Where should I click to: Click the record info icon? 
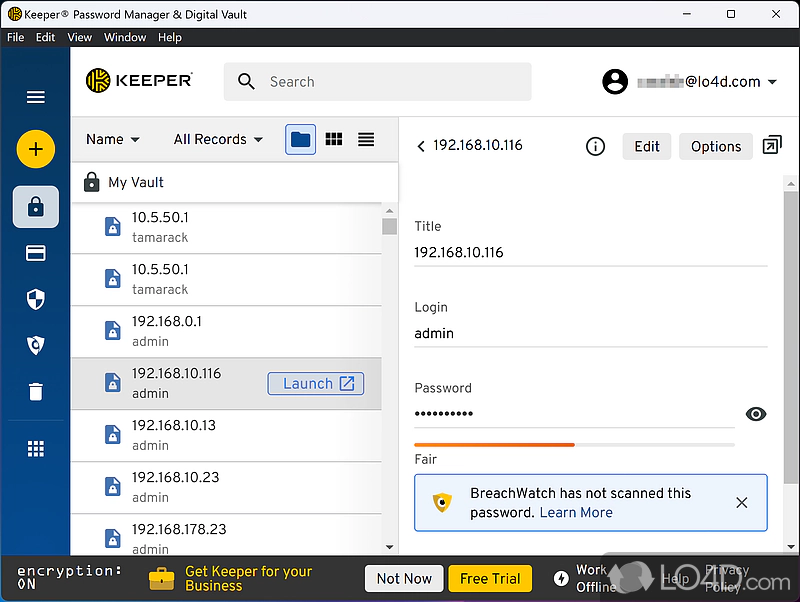click(595, 147)
